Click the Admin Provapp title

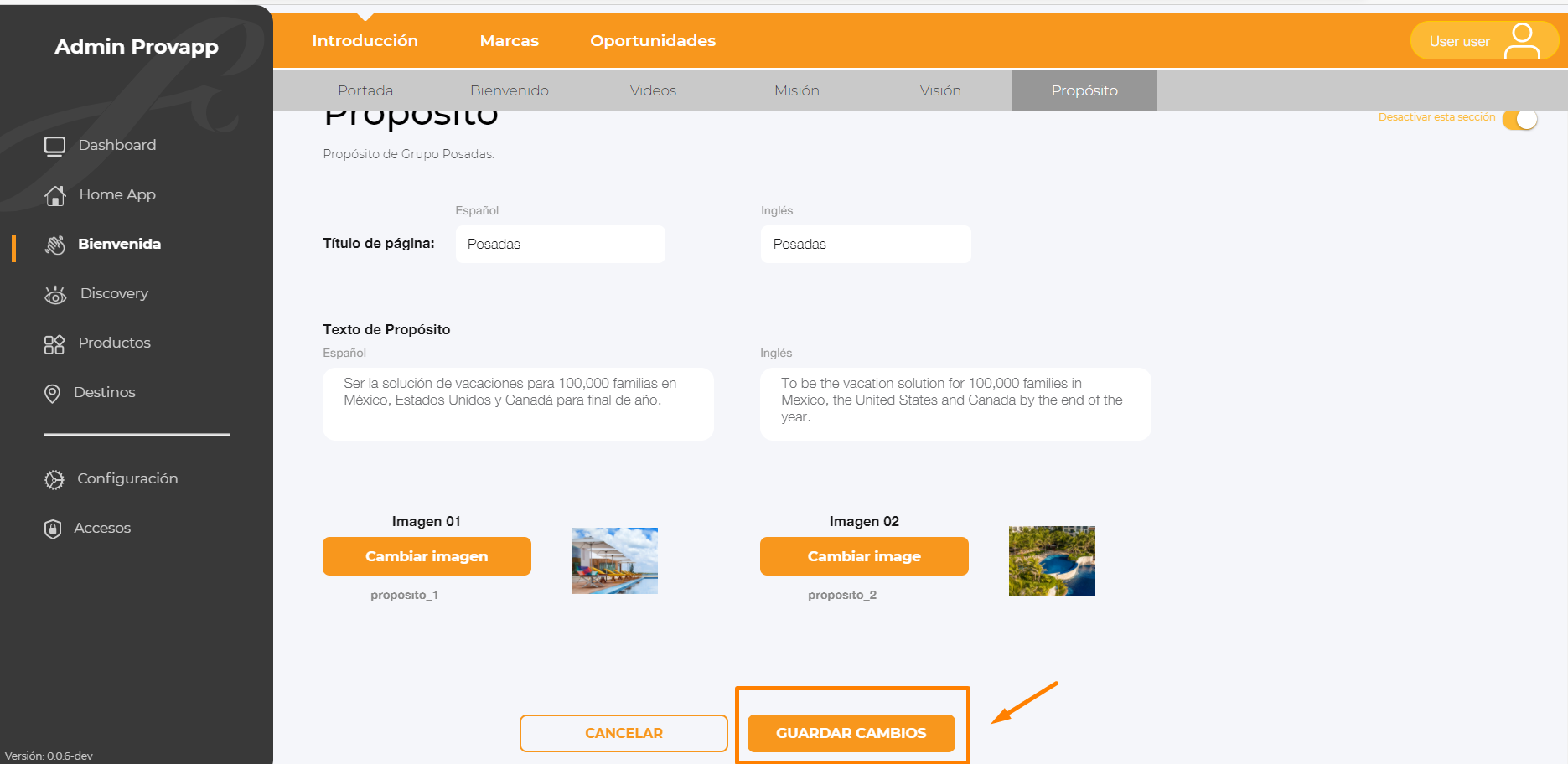tap(137, 46)
